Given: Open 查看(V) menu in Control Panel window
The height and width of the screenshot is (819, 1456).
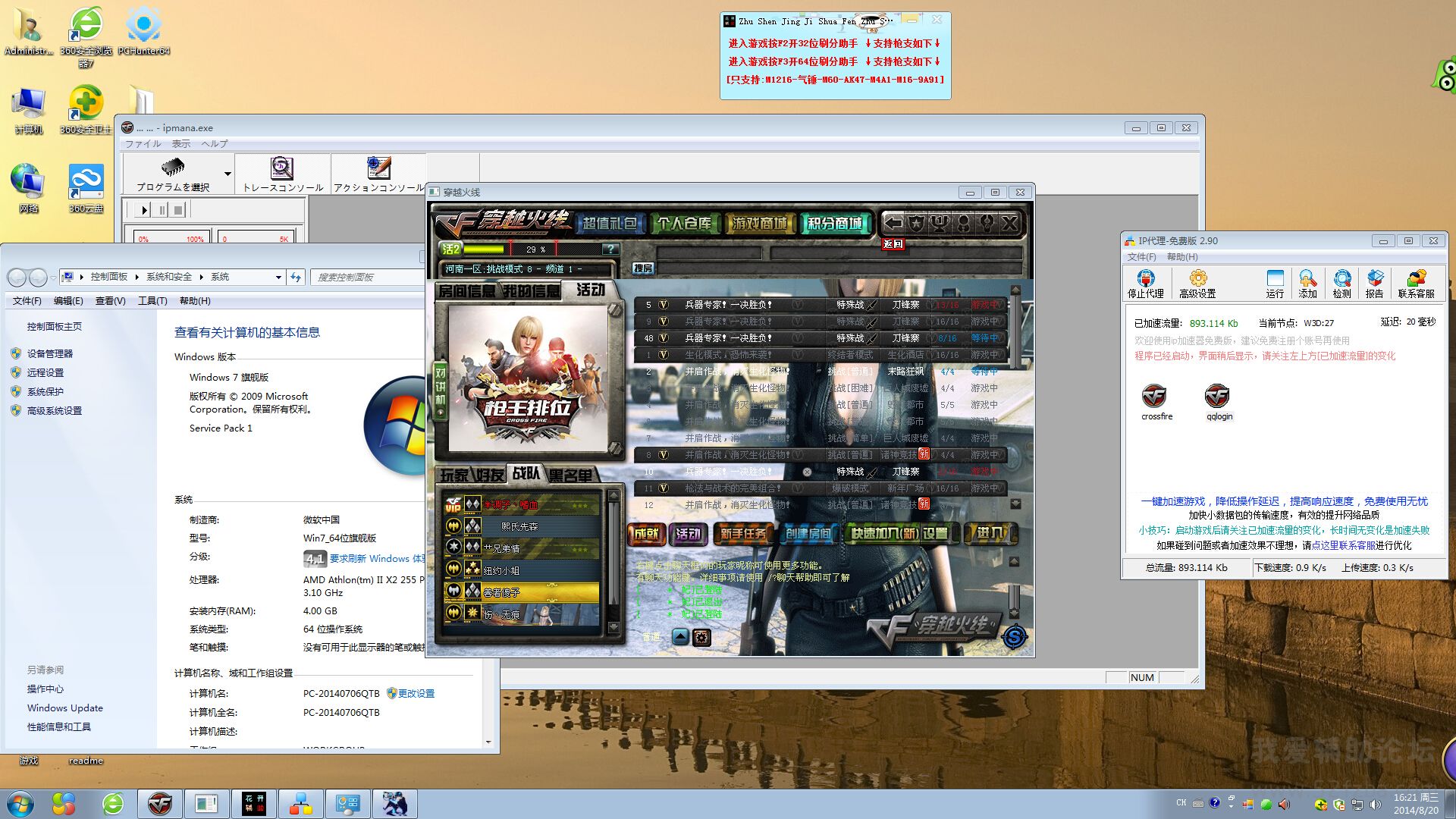Looking at the screenshot, I should 110,301.
